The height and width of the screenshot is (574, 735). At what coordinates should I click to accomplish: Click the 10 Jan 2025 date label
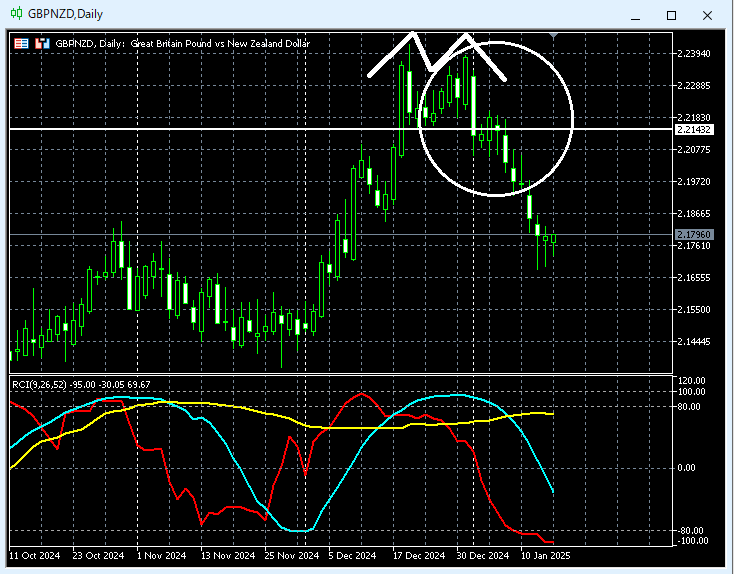click(546, 556)
